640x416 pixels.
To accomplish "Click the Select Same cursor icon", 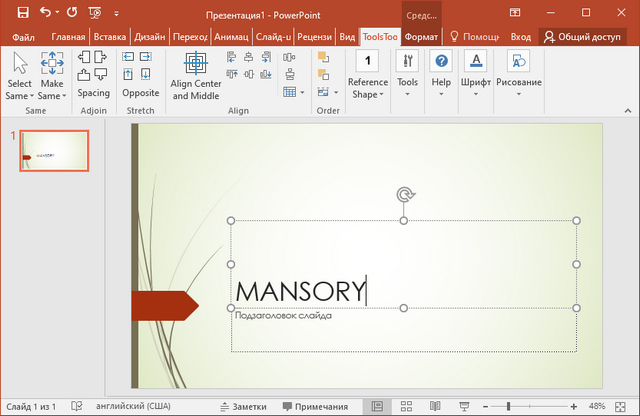I will 19,64.
